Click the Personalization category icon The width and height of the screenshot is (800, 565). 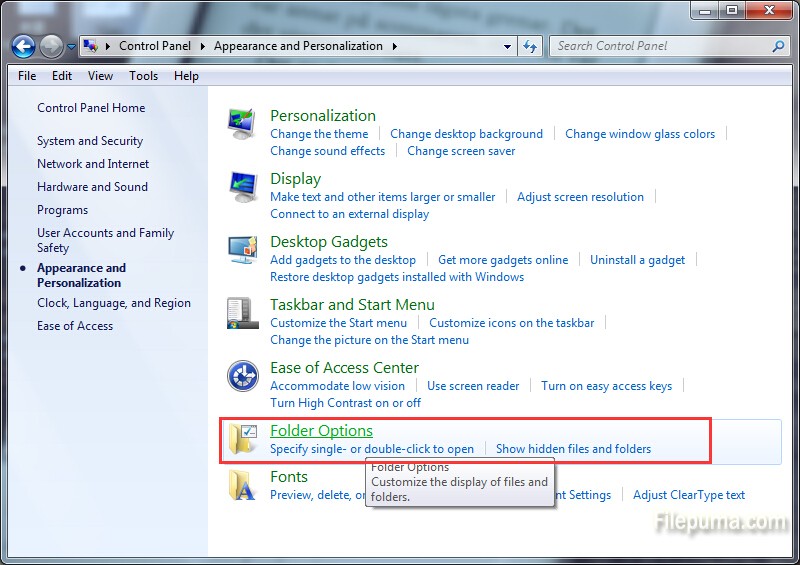(x=242, y=124)
